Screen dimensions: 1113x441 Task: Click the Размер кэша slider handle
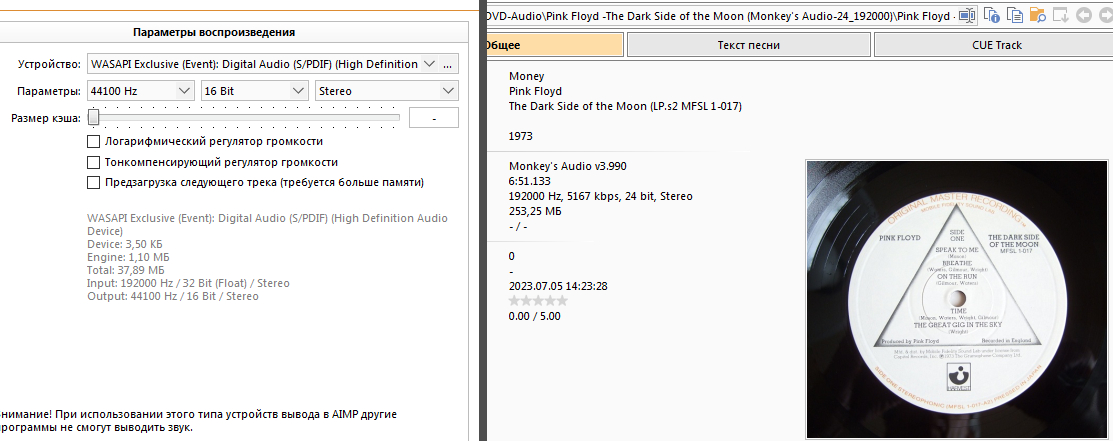coord(93,117)
